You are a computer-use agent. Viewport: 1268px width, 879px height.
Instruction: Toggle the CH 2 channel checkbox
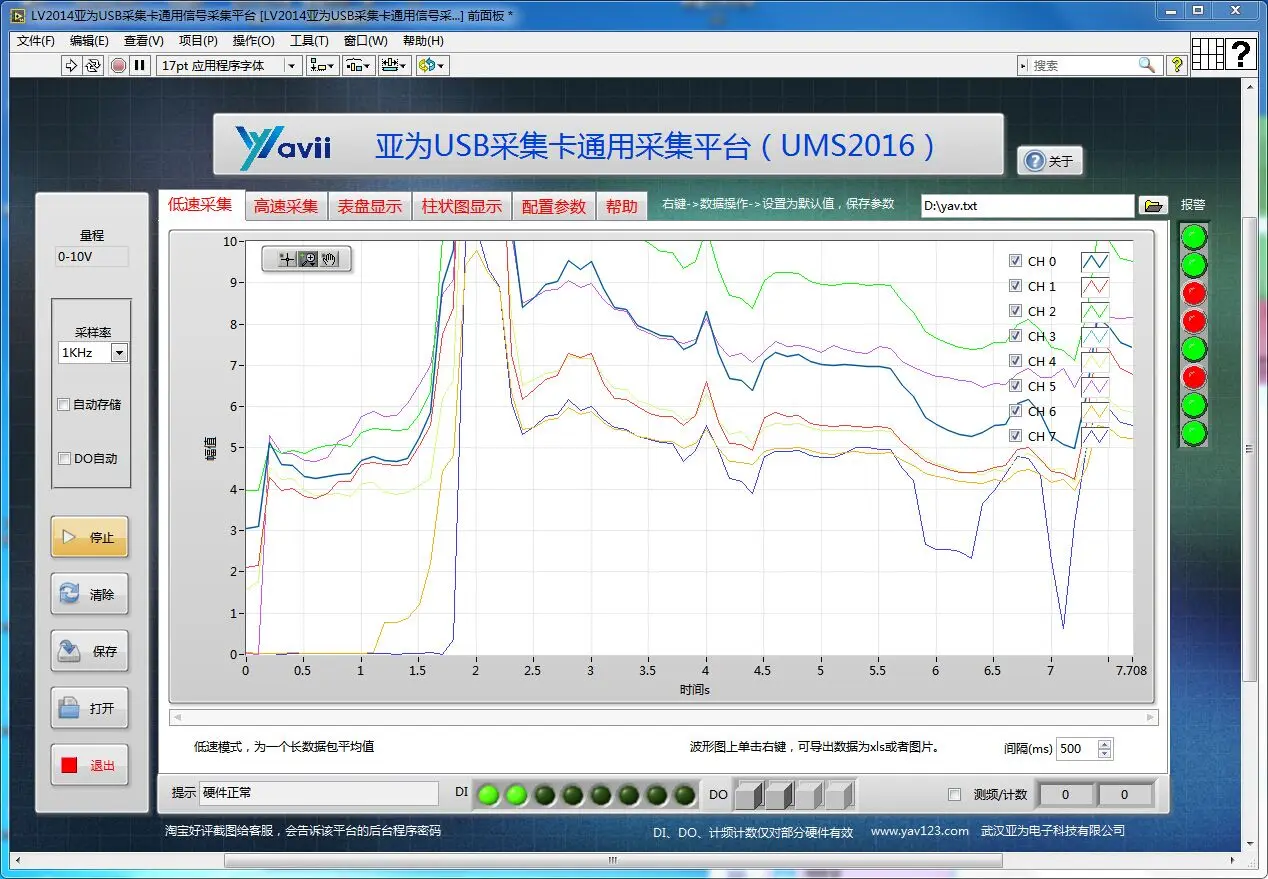coord(1015,311)
